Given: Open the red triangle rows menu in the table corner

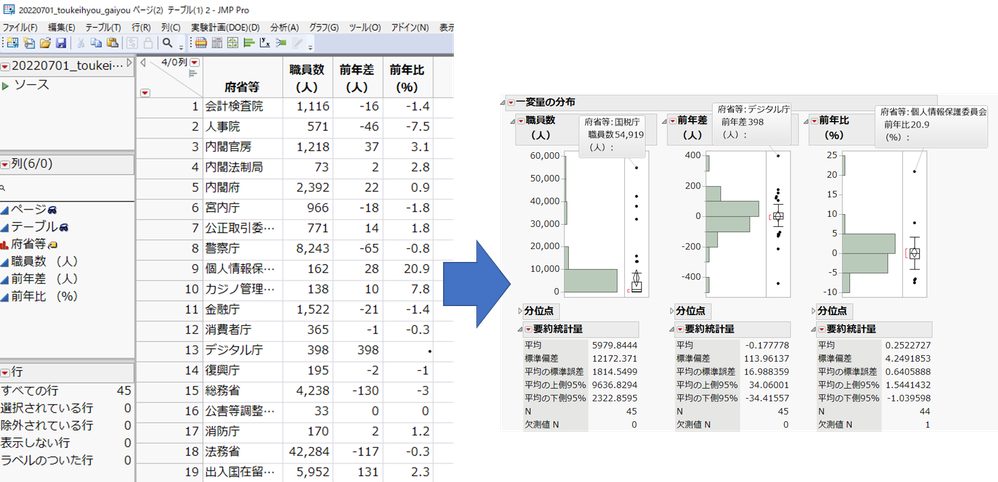Looking at the screenshot, I should click(x=145, y=93).
